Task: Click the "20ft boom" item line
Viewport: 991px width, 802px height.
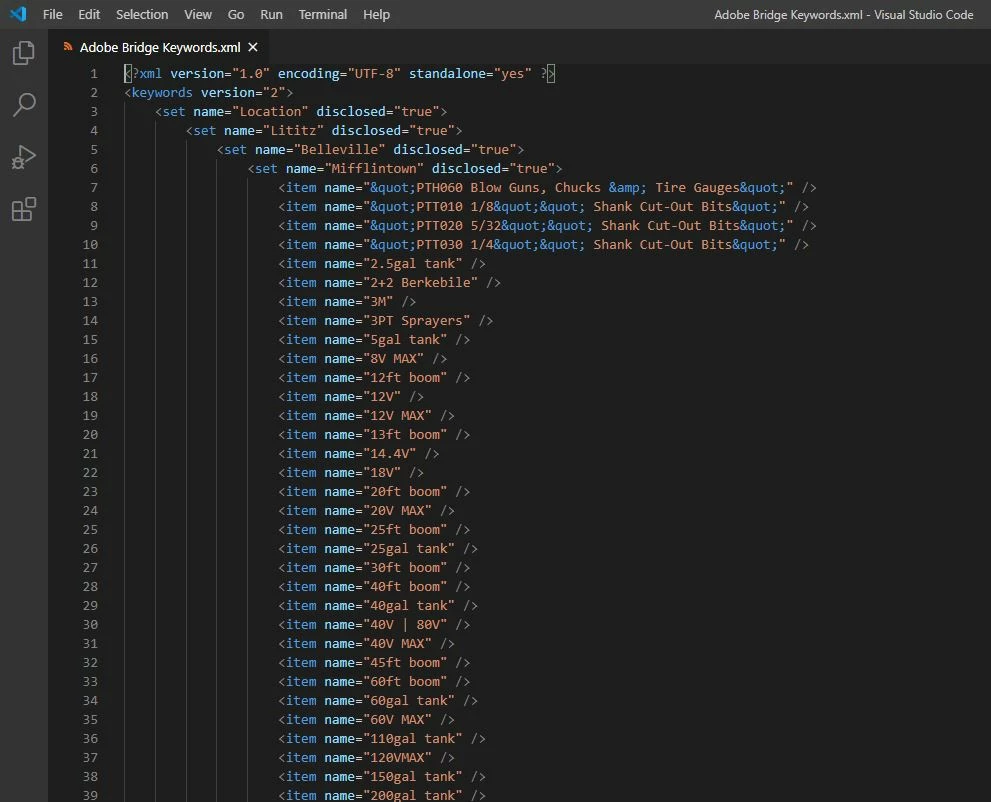Action: point(374,492)
